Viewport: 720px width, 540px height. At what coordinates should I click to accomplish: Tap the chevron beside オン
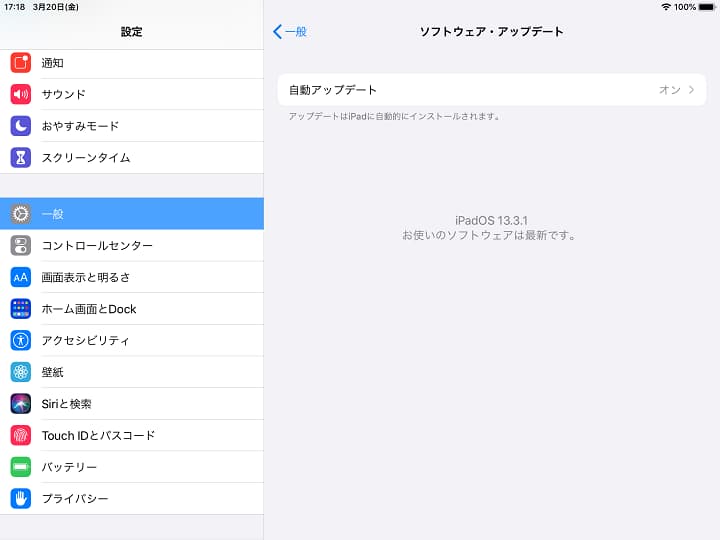click(692, 90)
